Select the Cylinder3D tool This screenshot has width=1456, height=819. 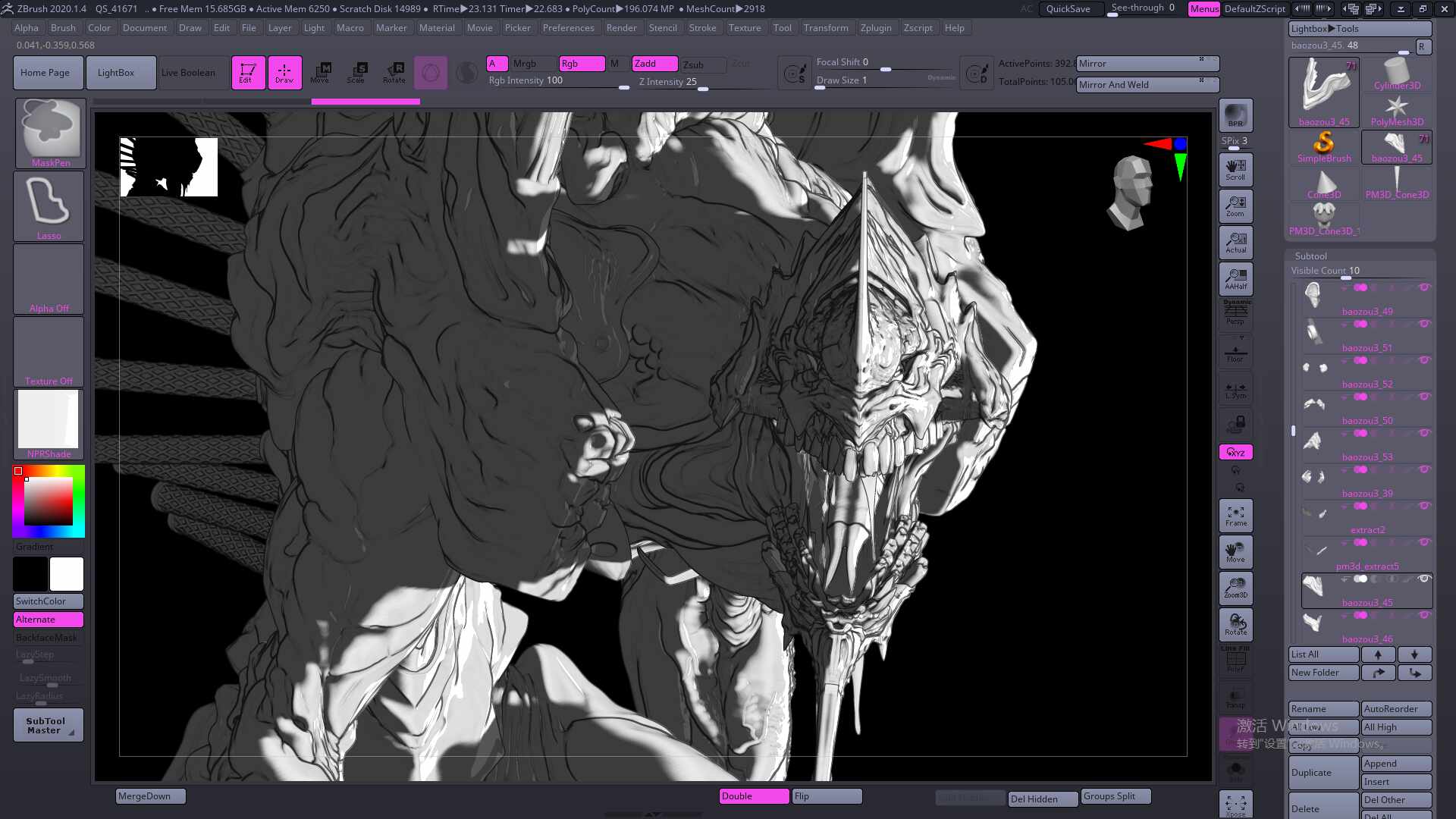click(x=1397, y=74)
